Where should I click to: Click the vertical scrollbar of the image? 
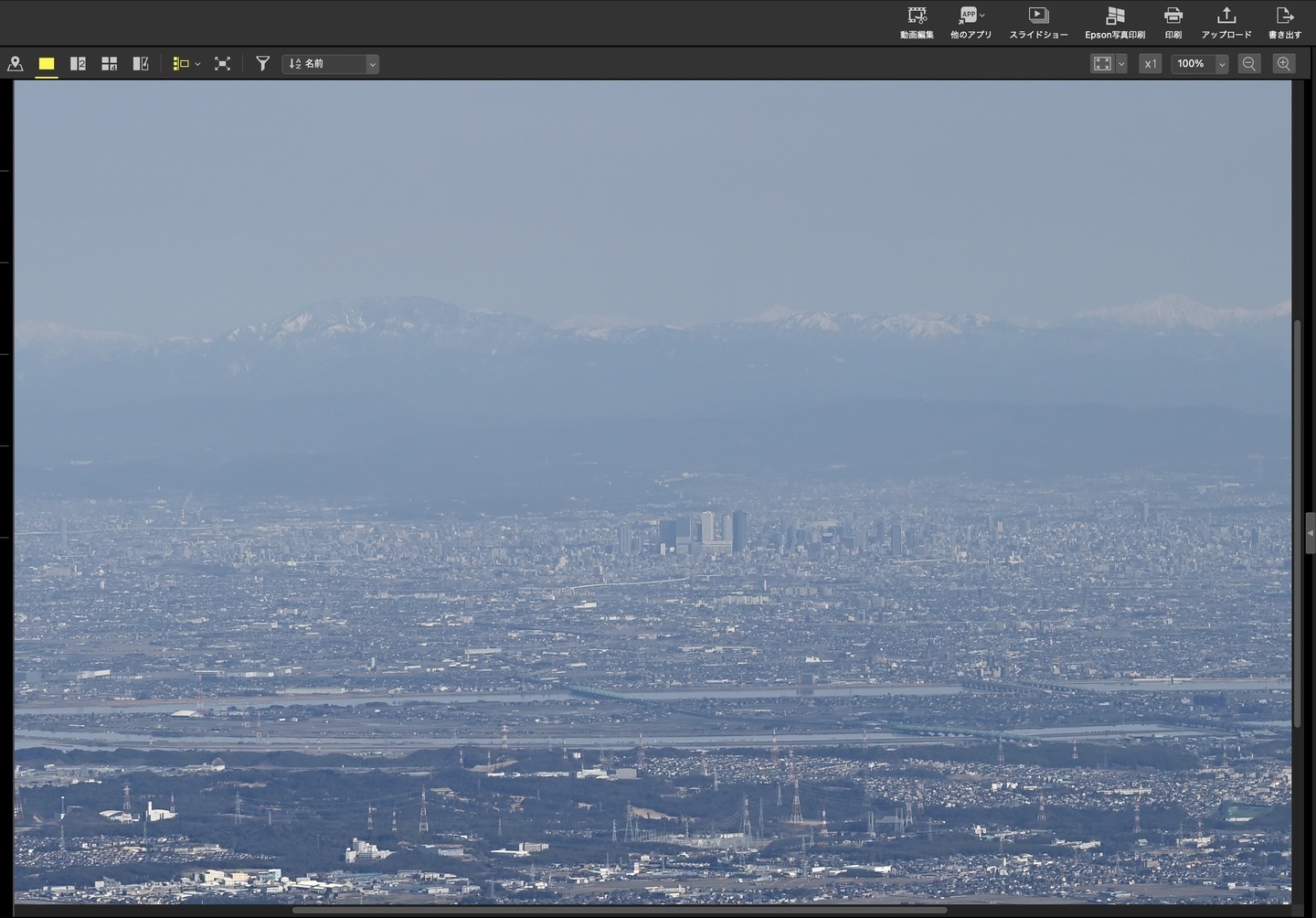tap(1298, 521)
